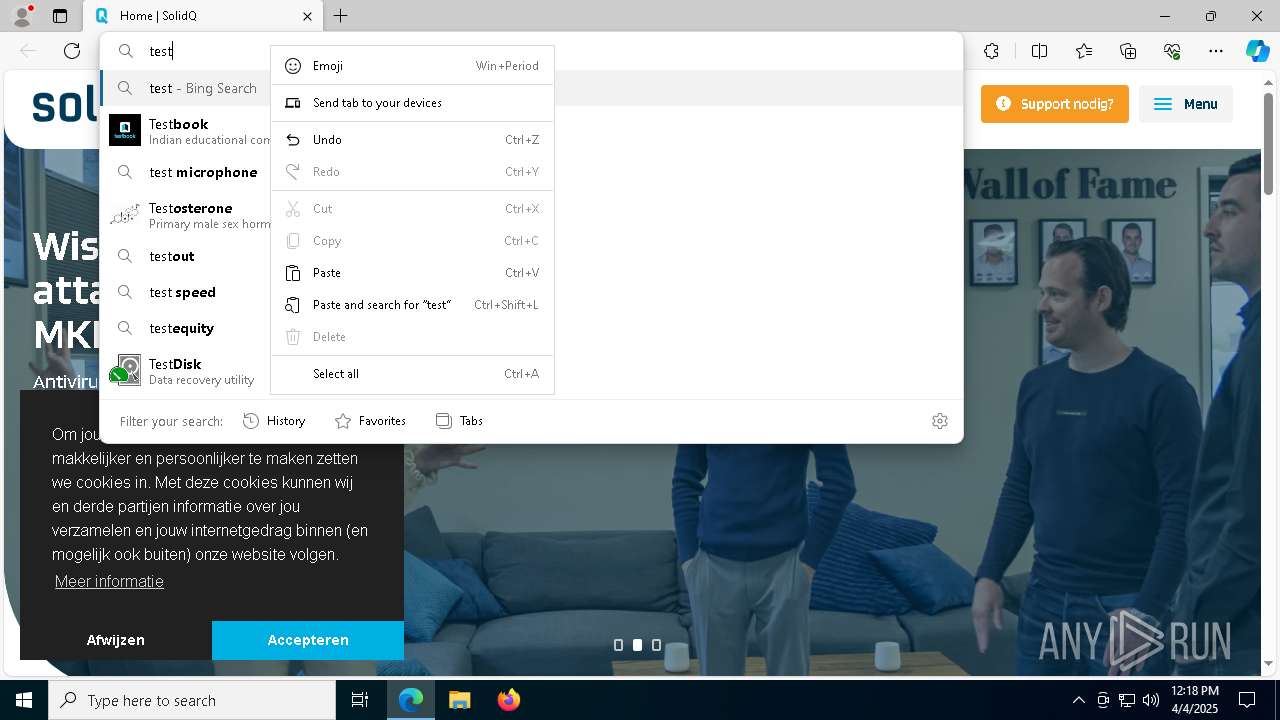This screenshot has height=720, width=1280.
Task: Click the Support nodig? button
Action: tap(1055, 104)
